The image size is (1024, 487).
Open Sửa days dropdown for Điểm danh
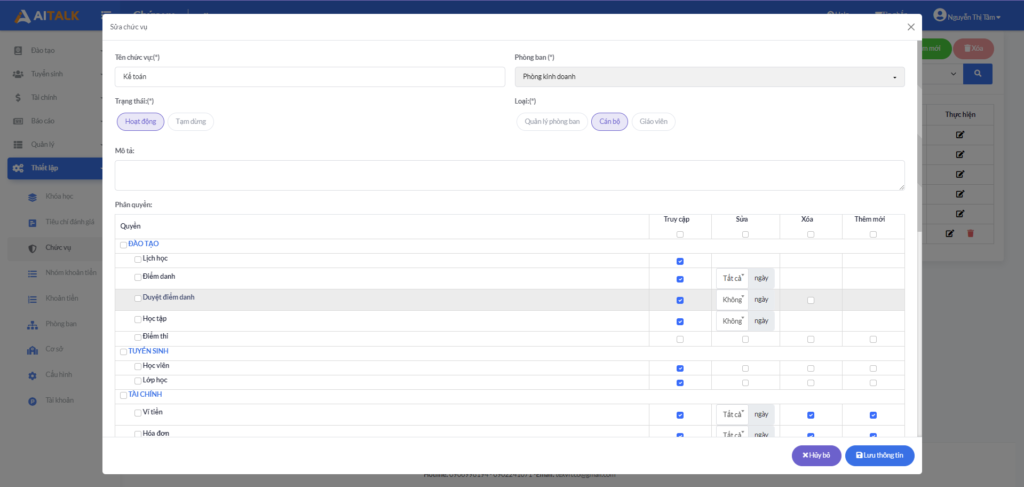pos(732,278)
